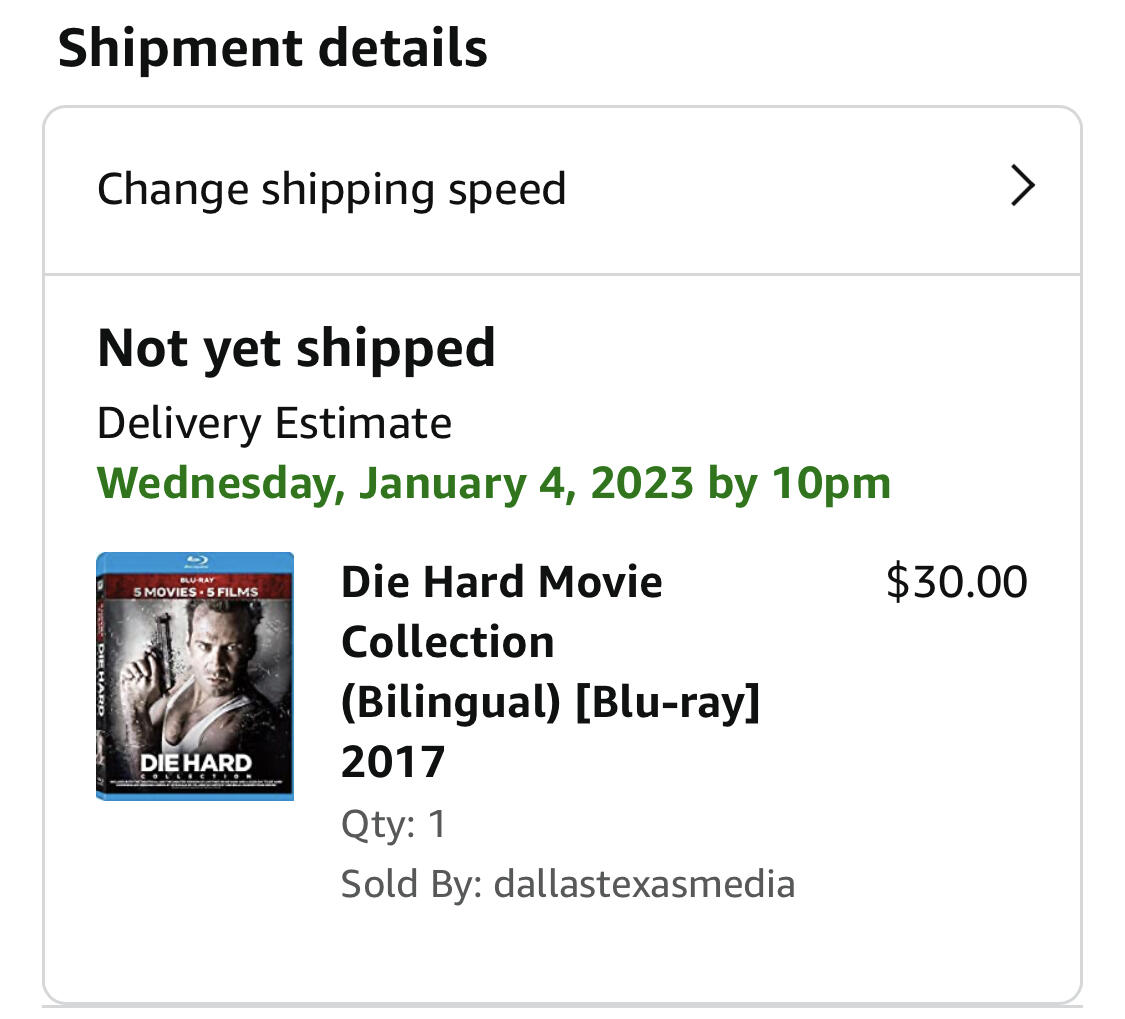Expand the Change shipping speed chevron arrow

[x=1022, y=187]
